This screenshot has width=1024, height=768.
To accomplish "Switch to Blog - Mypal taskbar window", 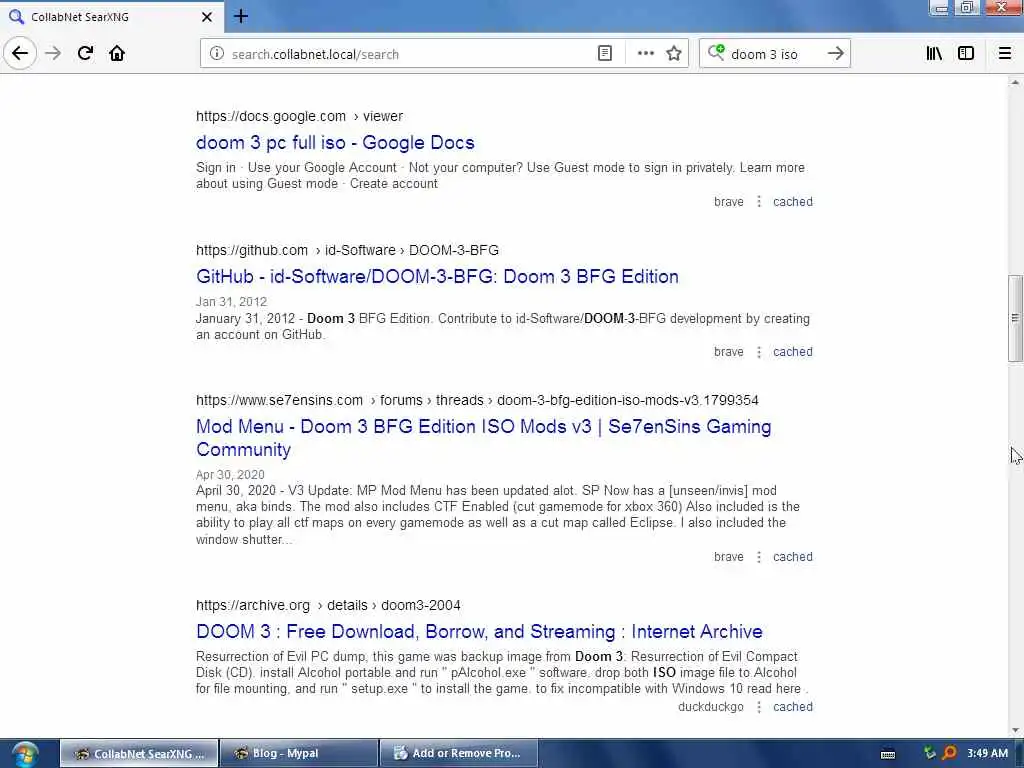I will 299,754.
